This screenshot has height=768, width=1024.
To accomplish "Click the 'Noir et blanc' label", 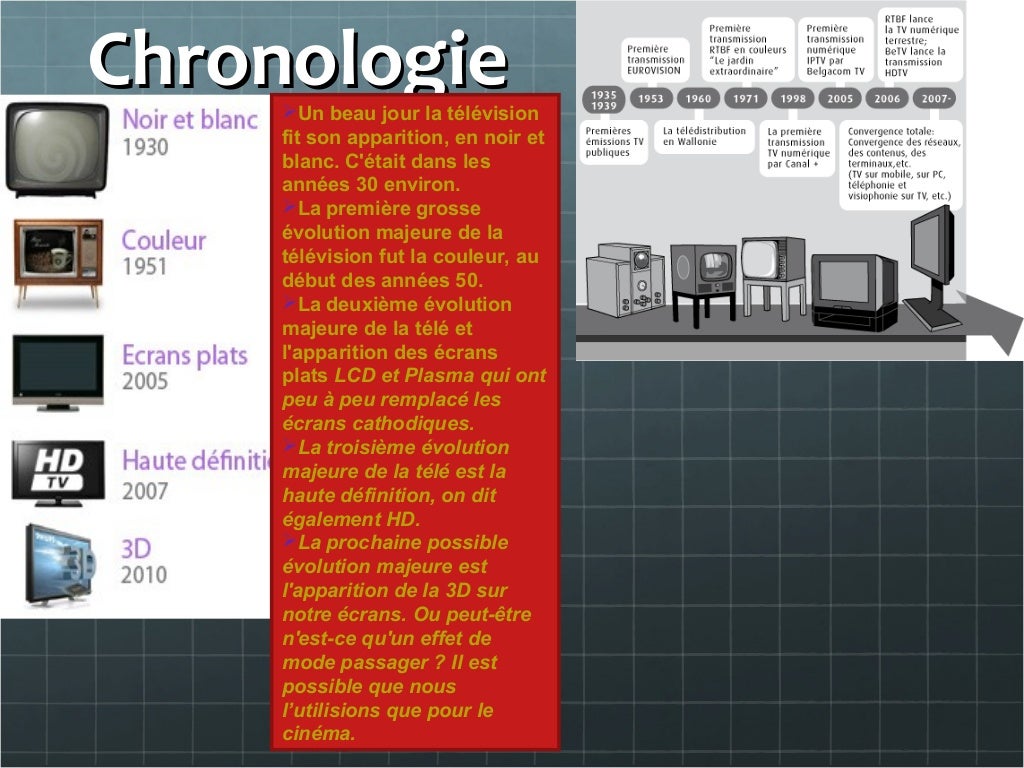I will [190, 120].
